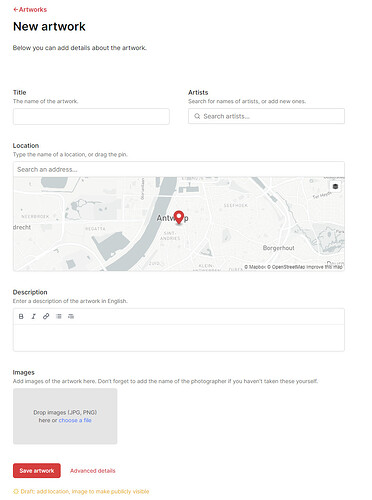Click the Title input field
Viewport: 372px width, 500px height.
click(91, 116)
